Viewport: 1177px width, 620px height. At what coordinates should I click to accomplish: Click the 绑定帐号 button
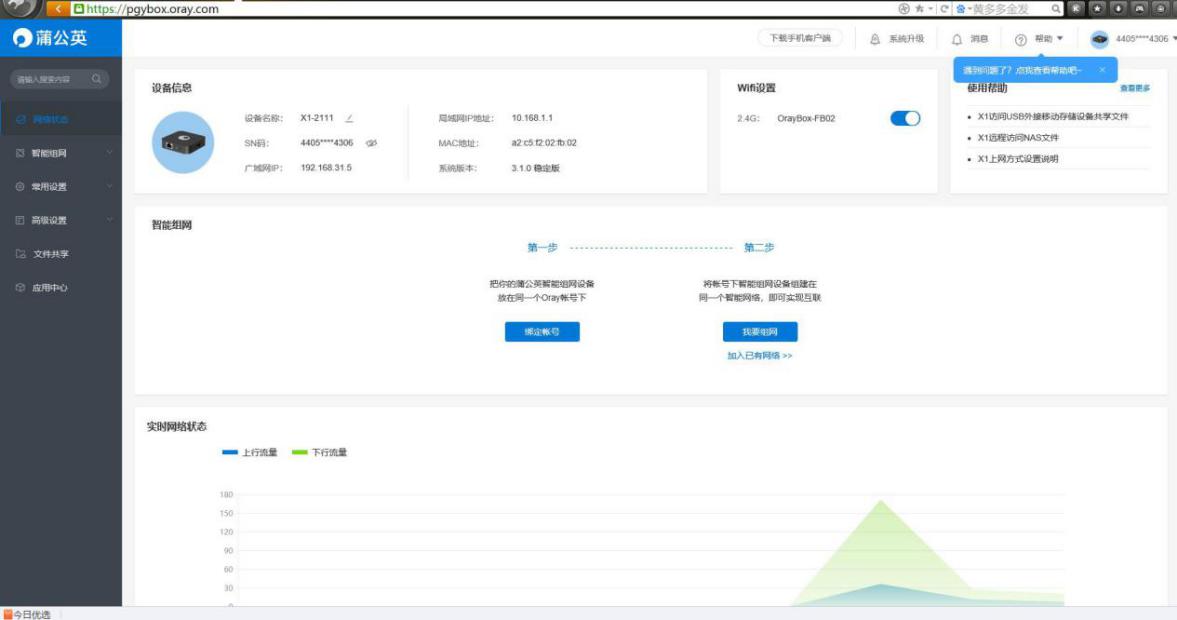(542, 332)
